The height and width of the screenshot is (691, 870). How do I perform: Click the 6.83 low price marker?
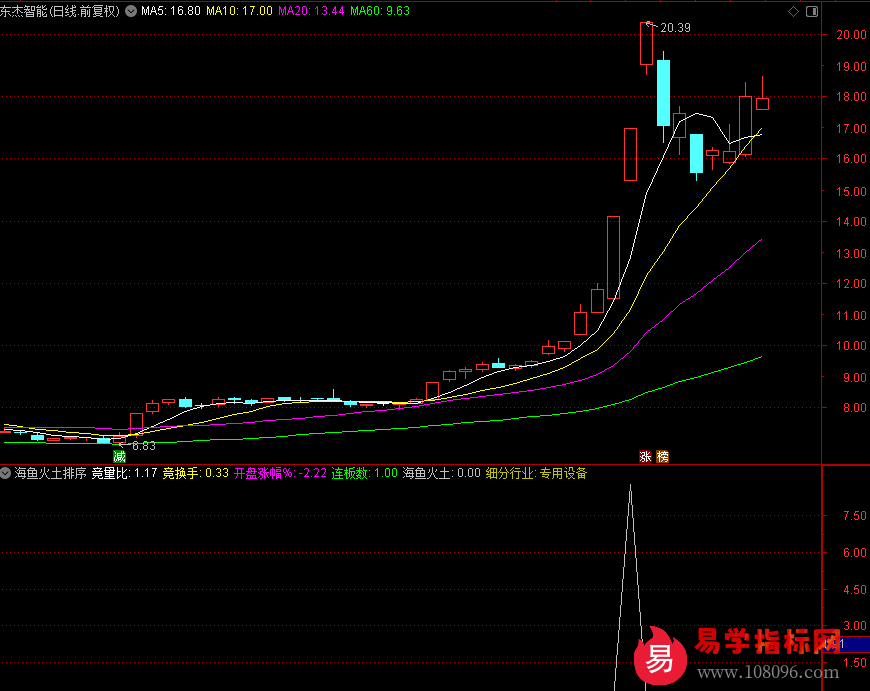coord(143,446)
